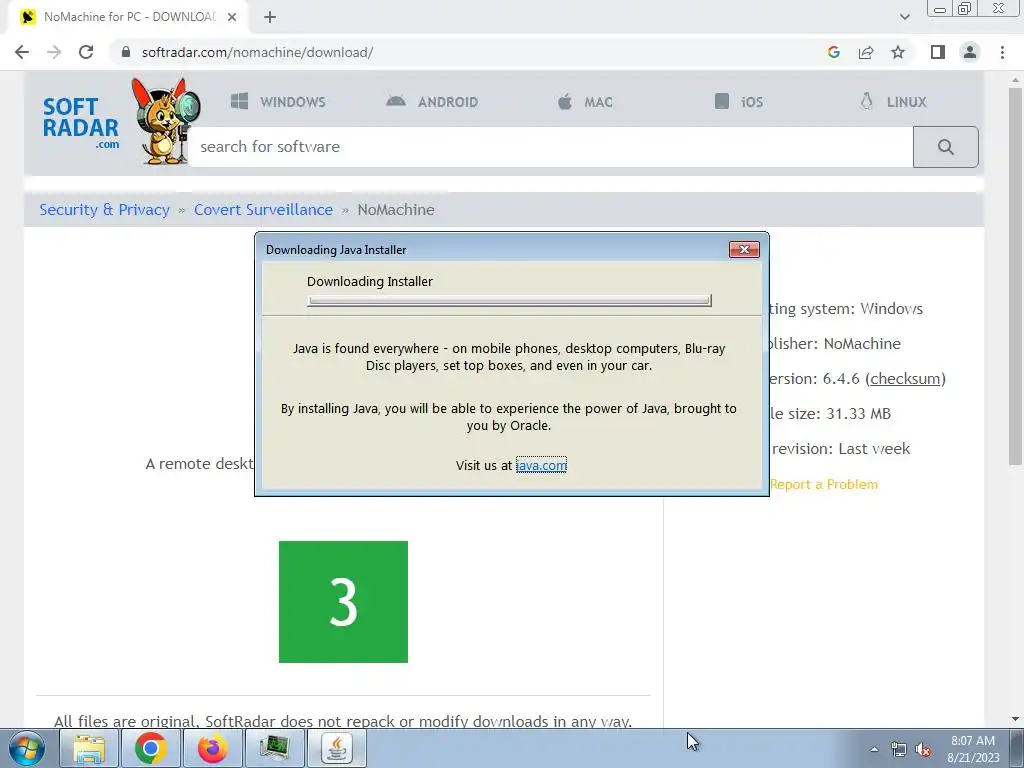Screen dimensions: 1024x768
Task: Switch to Java installer taskbar icon
Action: [336, 748]
